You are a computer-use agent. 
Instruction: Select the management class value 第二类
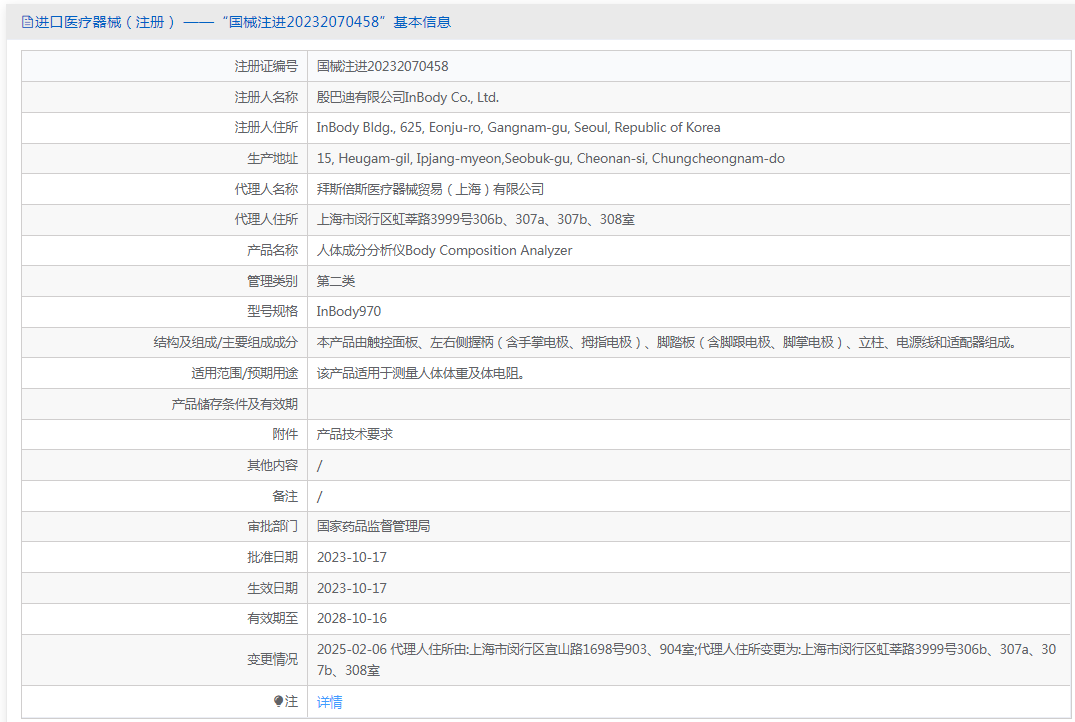(x=336, y=281)
